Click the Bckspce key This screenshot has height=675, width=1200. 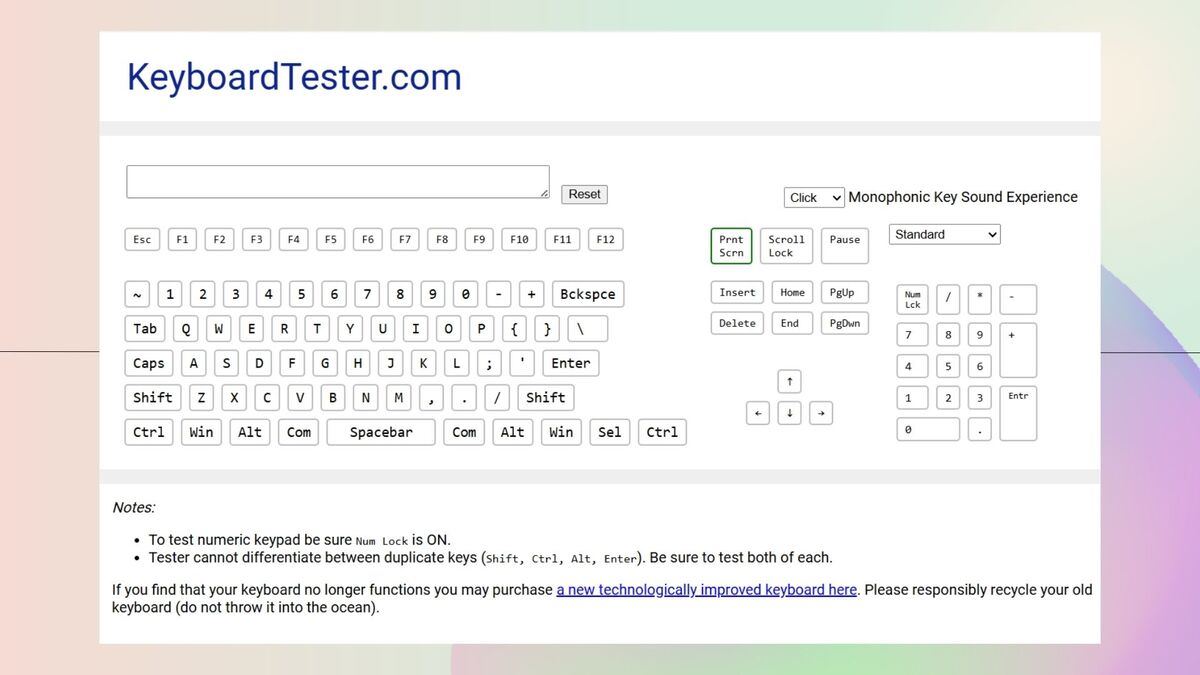588,294
